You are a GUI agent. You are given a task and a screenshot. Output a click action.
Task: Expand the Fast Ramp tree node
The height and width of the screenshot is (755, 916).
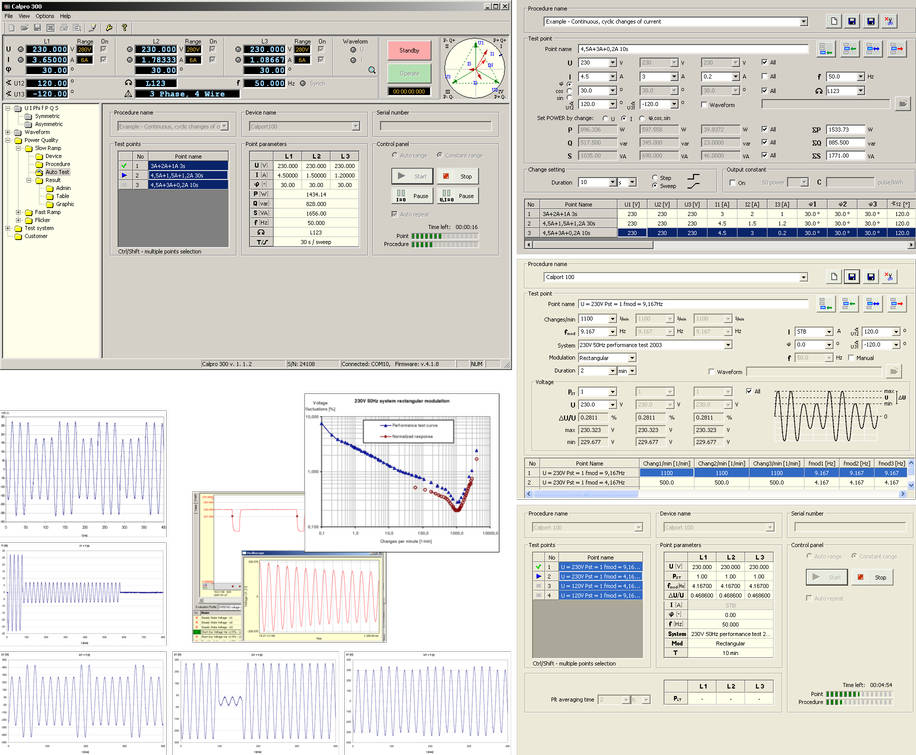point(18,212)
